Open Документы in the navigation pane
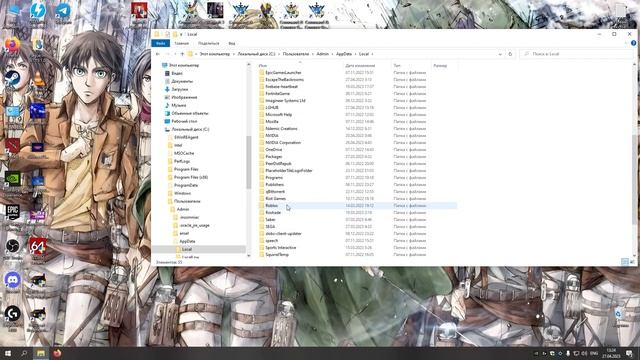 coord(182,81)
